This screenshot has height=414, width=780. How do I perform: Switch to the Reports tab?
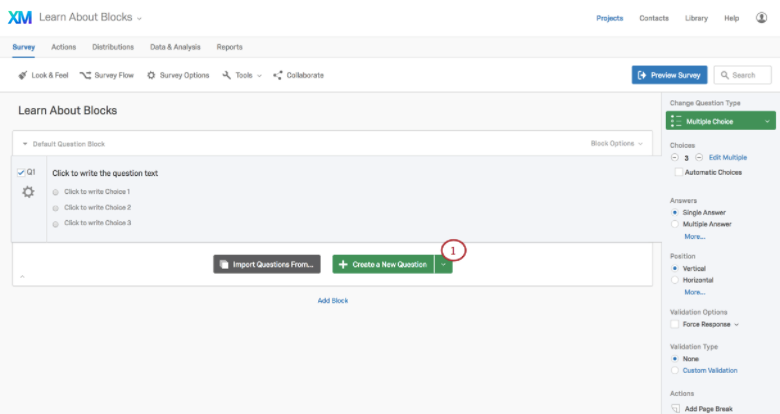click(229, 47)
